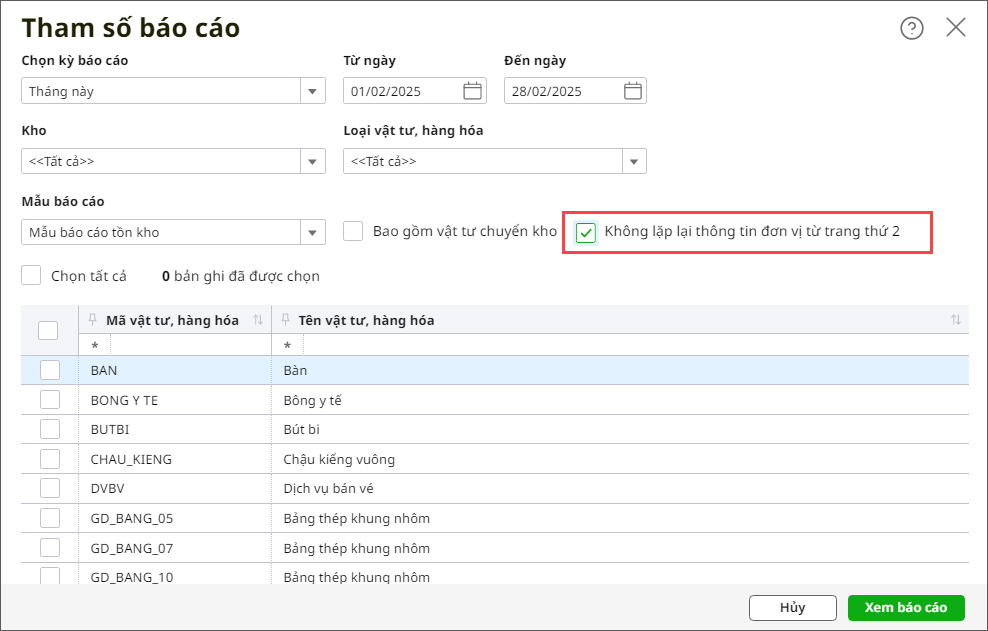Enable Bao gồm vật tư chuyển kho
Screen dimensions: 988x631
(353, 232)
